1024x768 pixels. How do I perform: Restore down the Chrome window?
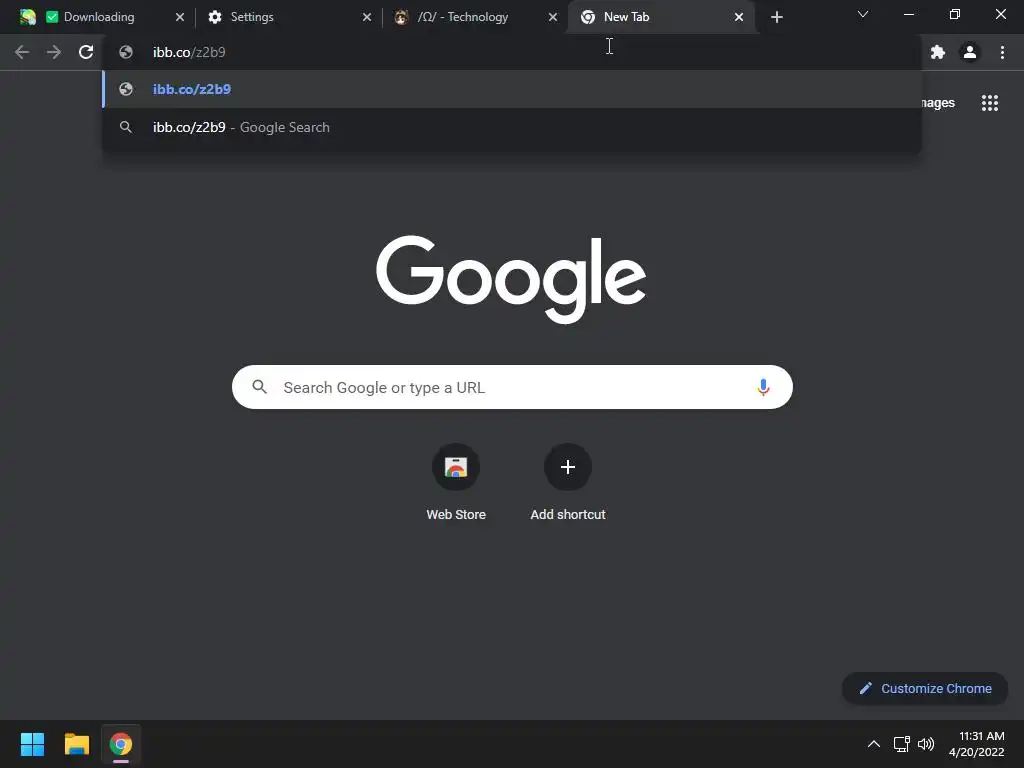pos(955,14)
